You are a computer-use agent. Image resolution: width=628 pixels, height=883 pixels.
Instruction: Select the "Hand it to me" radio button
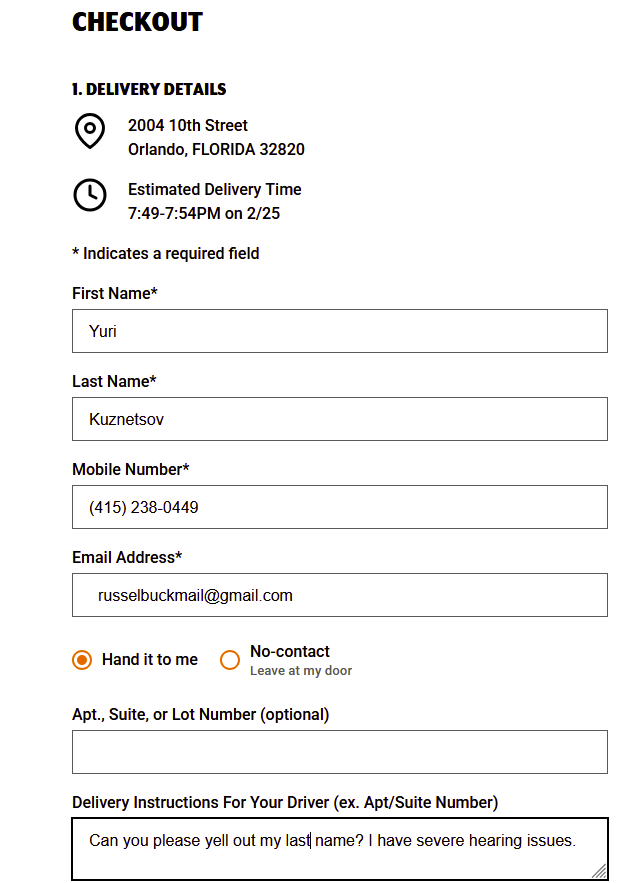click(x=82, y=660)
